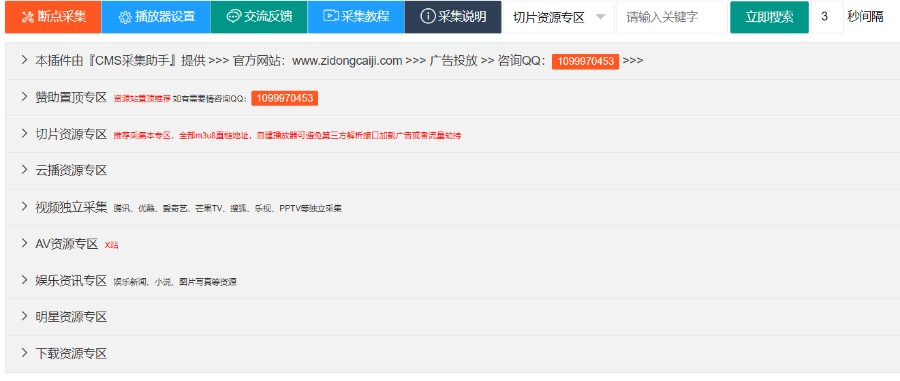Click the 腾讯、优酷 PPTV description text
Image resolution: width=900 pixels, height=381 pixels.
click(228, 209)
